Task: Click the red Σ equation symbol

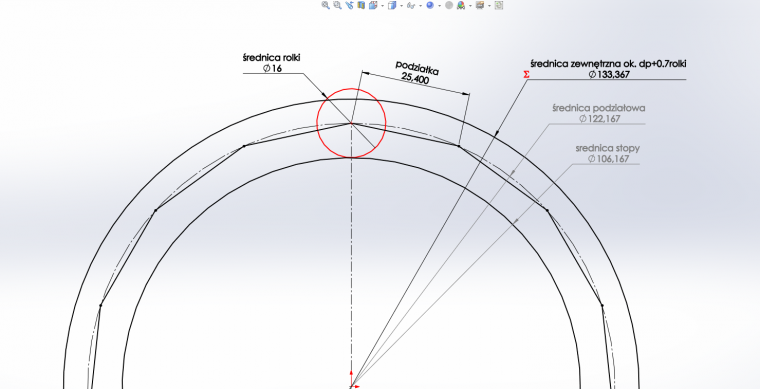Action: pyautogui.click(x=526, y=75)
